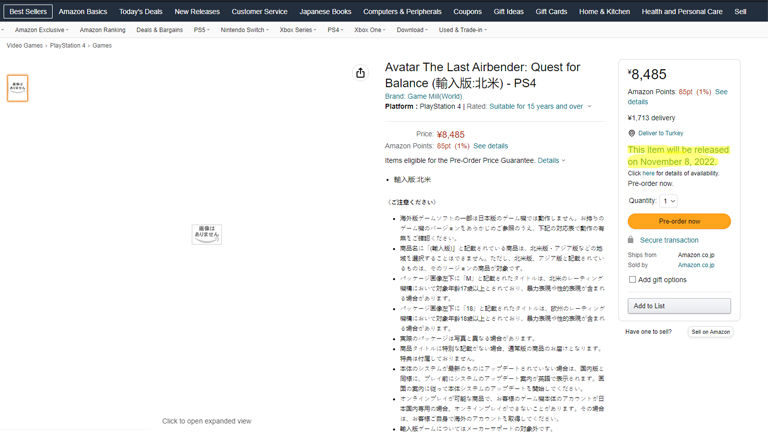Go to Today's Deals in top navigation

tap(140, 11)
